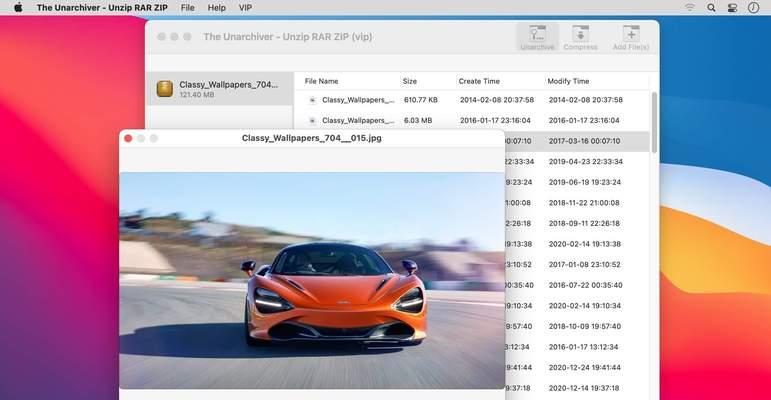771x400 pixels.
Task: Click the orange car preview image
Action: (312, 280)
